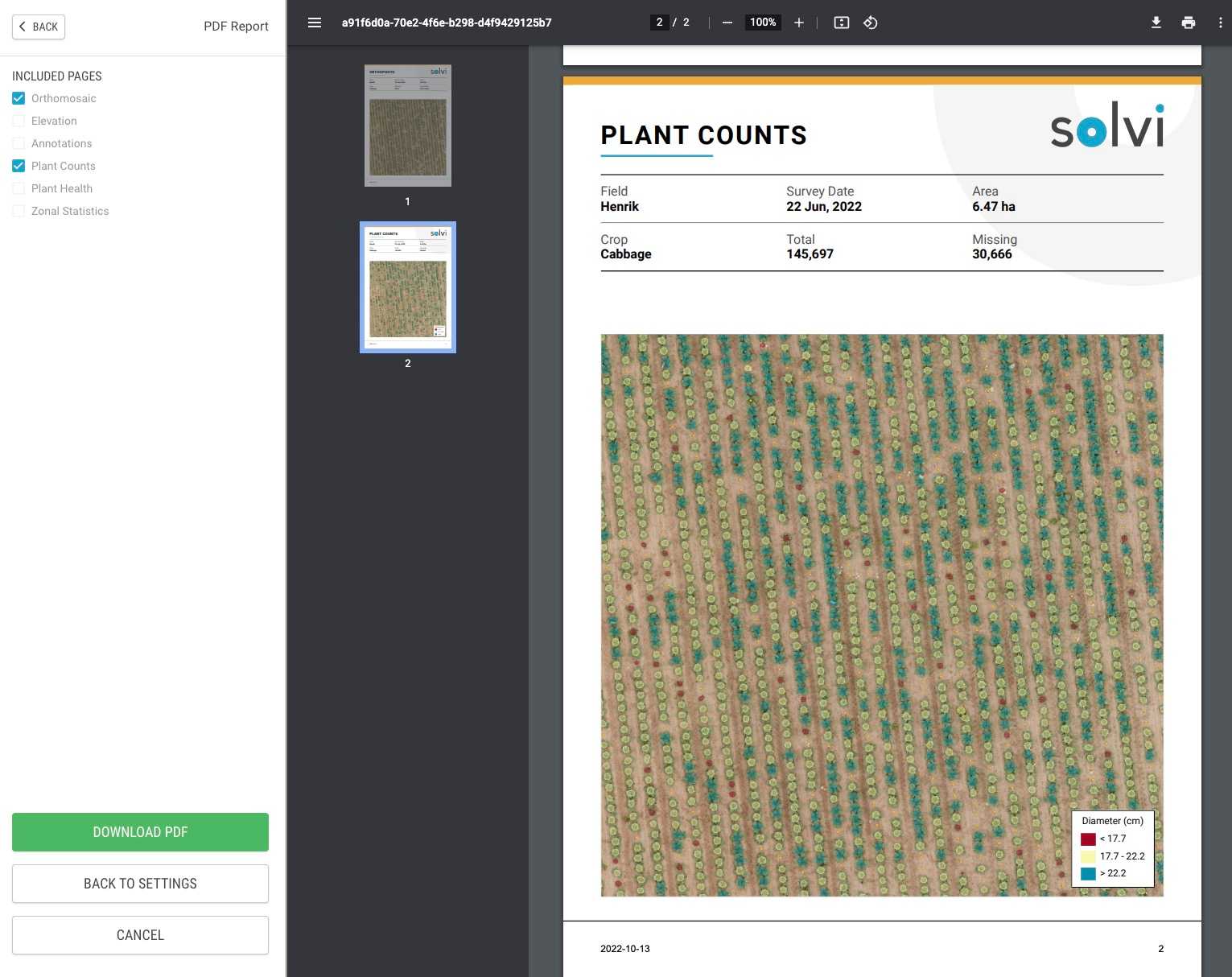Download the PDF from the viewer toolbar
This screenshot has width=1232, height=977.
1156,23
